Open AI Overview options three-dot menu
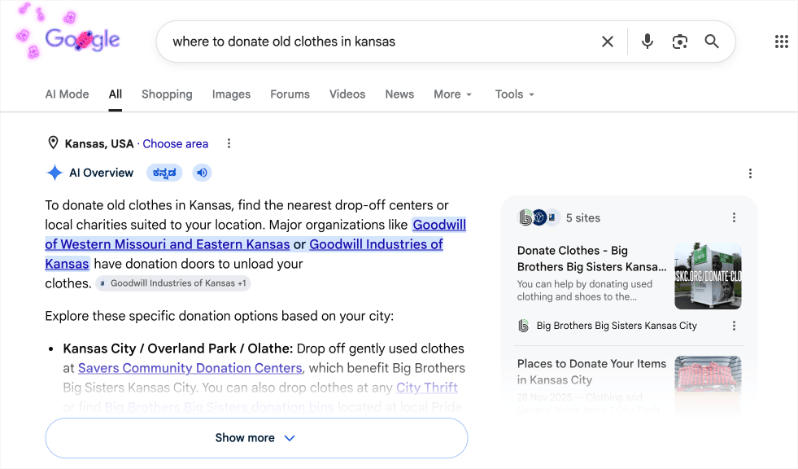 tap(750, 173)
